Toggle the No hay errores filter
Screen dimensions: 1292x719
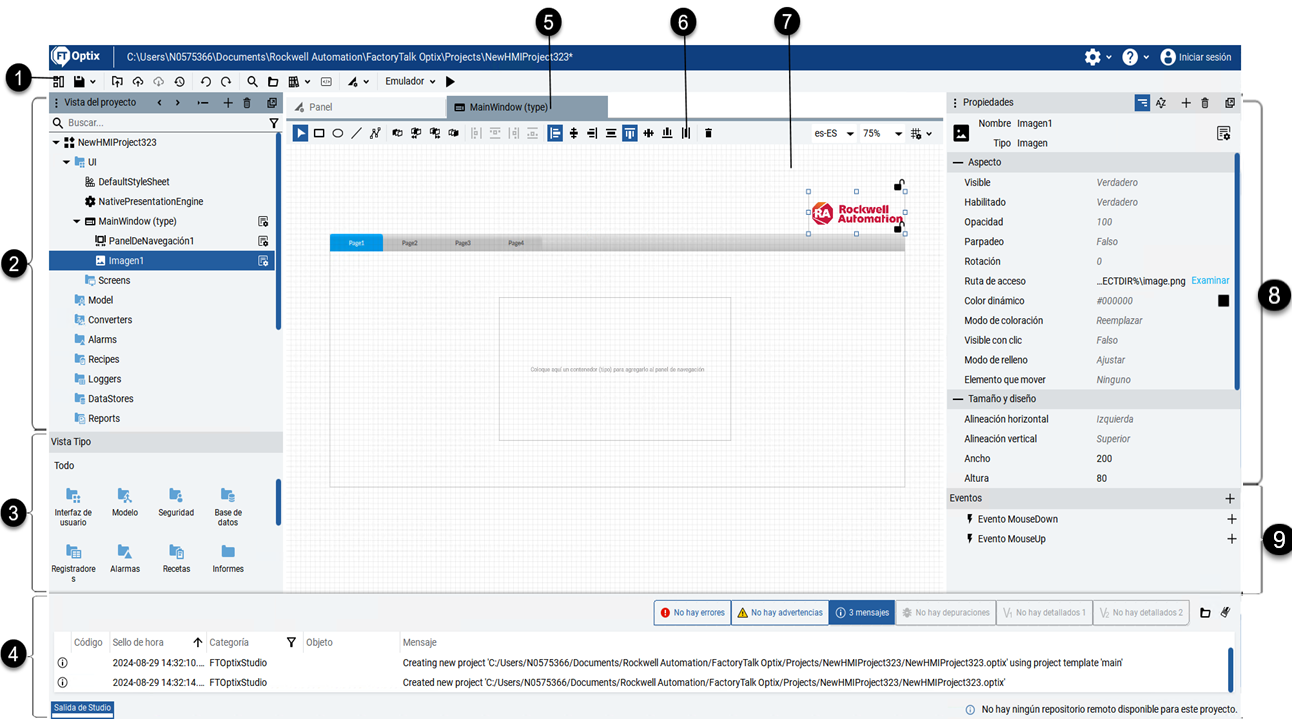pos(692,613)
